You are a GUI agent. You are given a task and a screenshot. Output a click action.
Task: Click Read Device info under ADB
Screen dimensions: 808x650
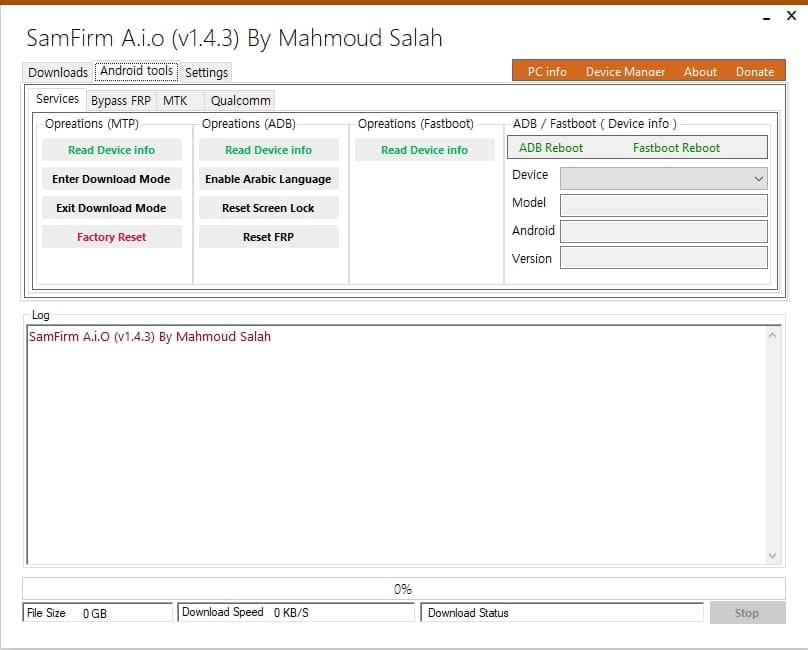pos(268,150)
